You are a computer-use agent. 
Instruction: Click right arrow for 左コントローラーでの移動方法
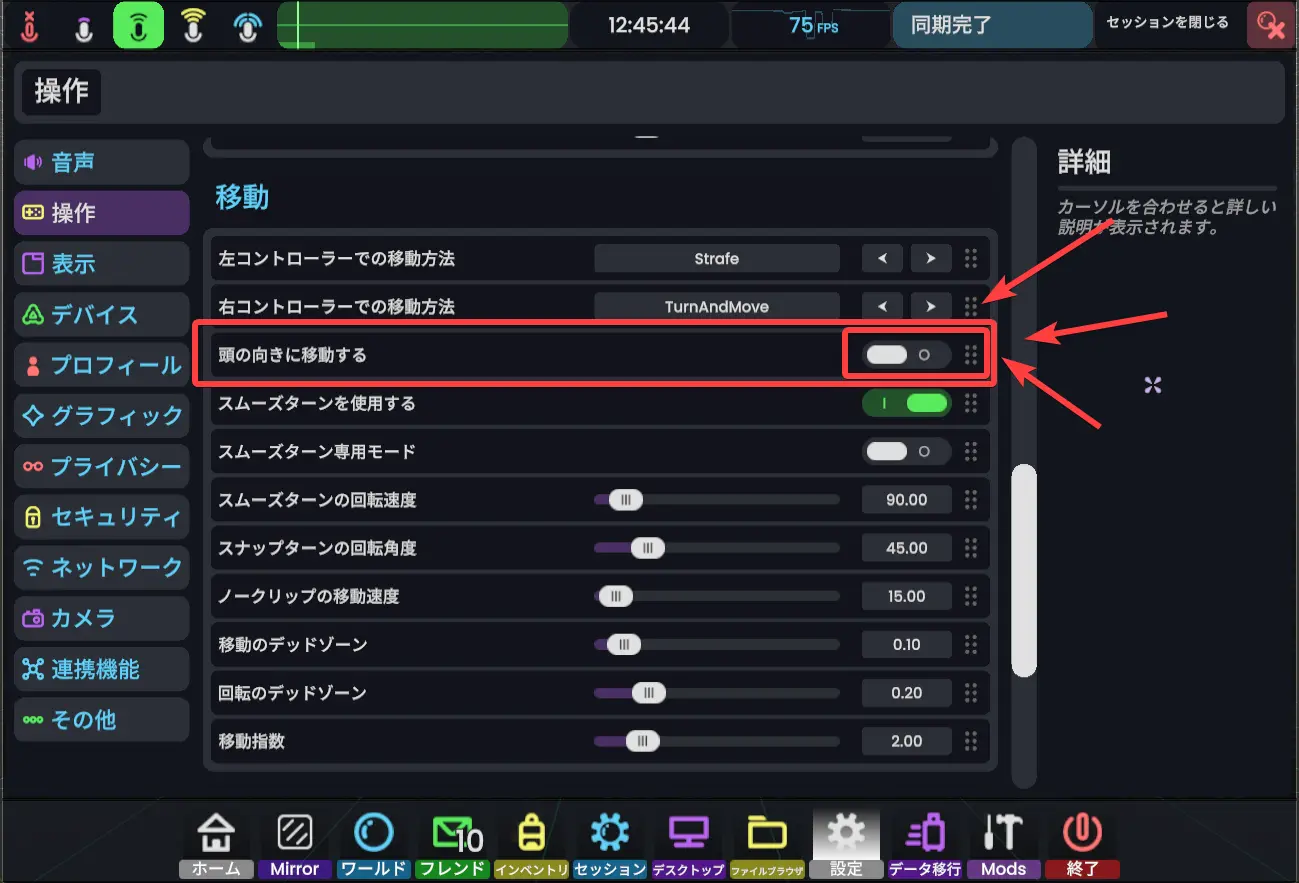pyautogui.click(x=930, y=258)
